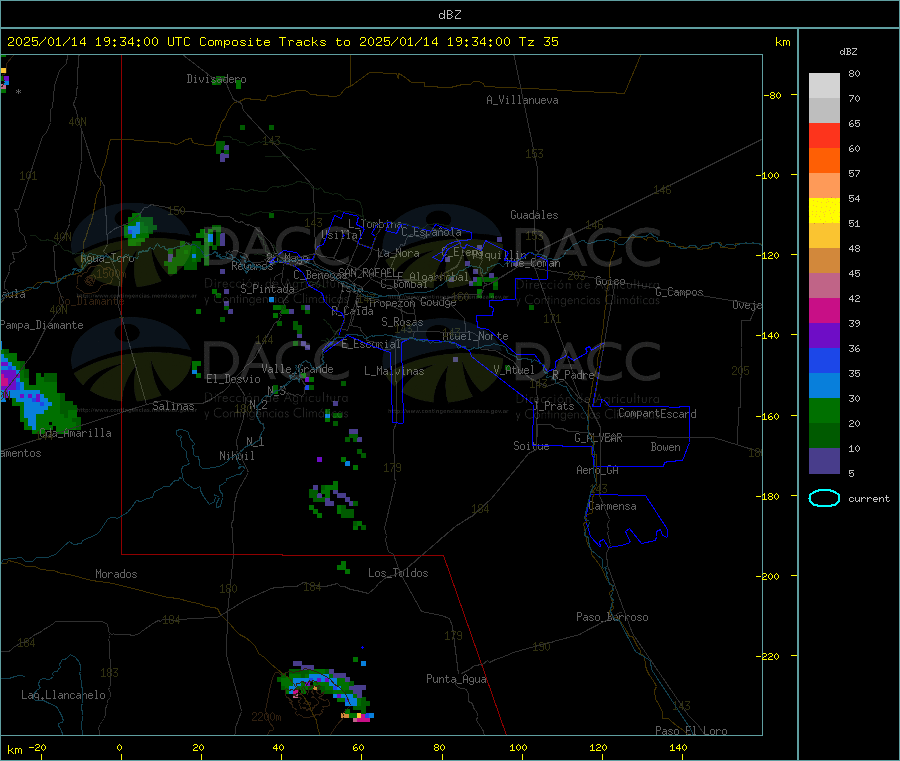Choose the light gray top legend swatch
This screenshot has height=761, width=900.
click(824, 86)
